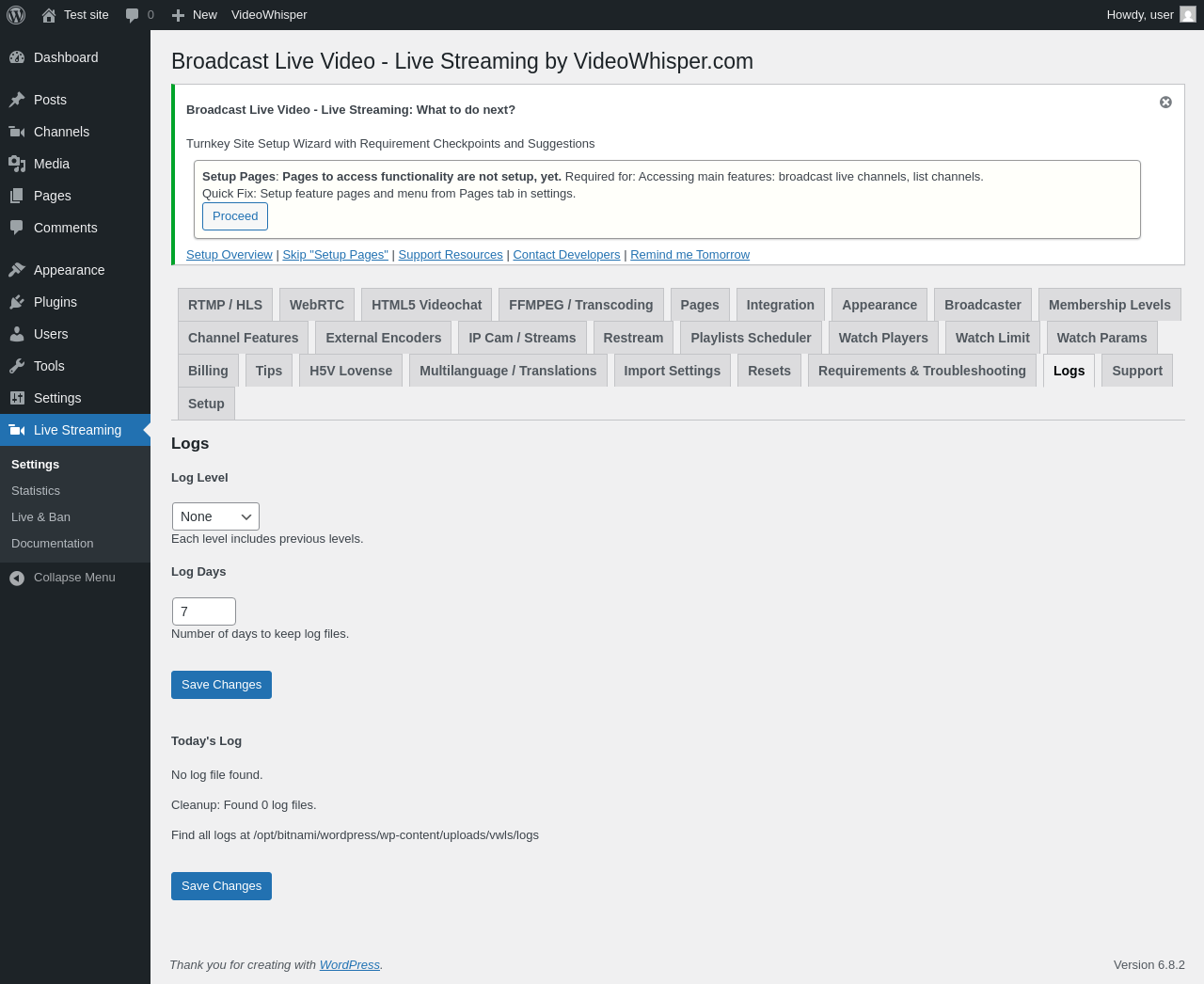Viewport: 1204px width, 984px height.
Task: Open the HTML5 Videochat tab
Action: coord(426,305)
